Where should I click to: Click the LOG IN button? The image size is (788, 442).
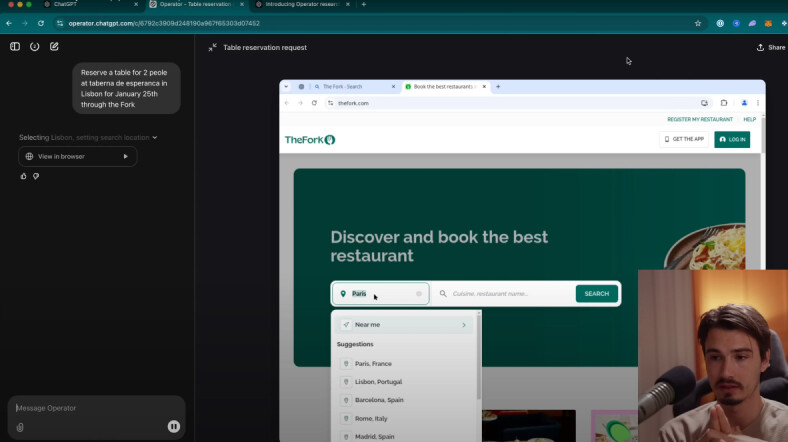732,139
